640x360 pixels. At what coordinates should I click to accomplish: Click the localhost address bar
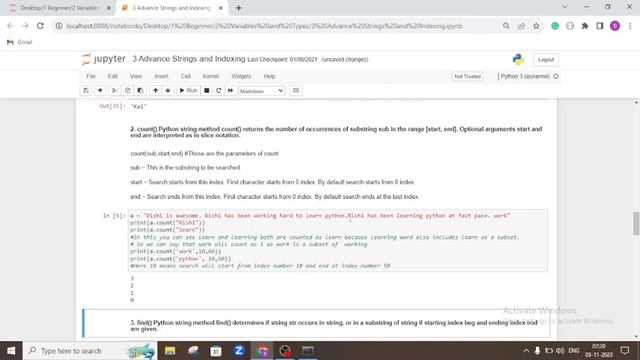coord(264,26)
